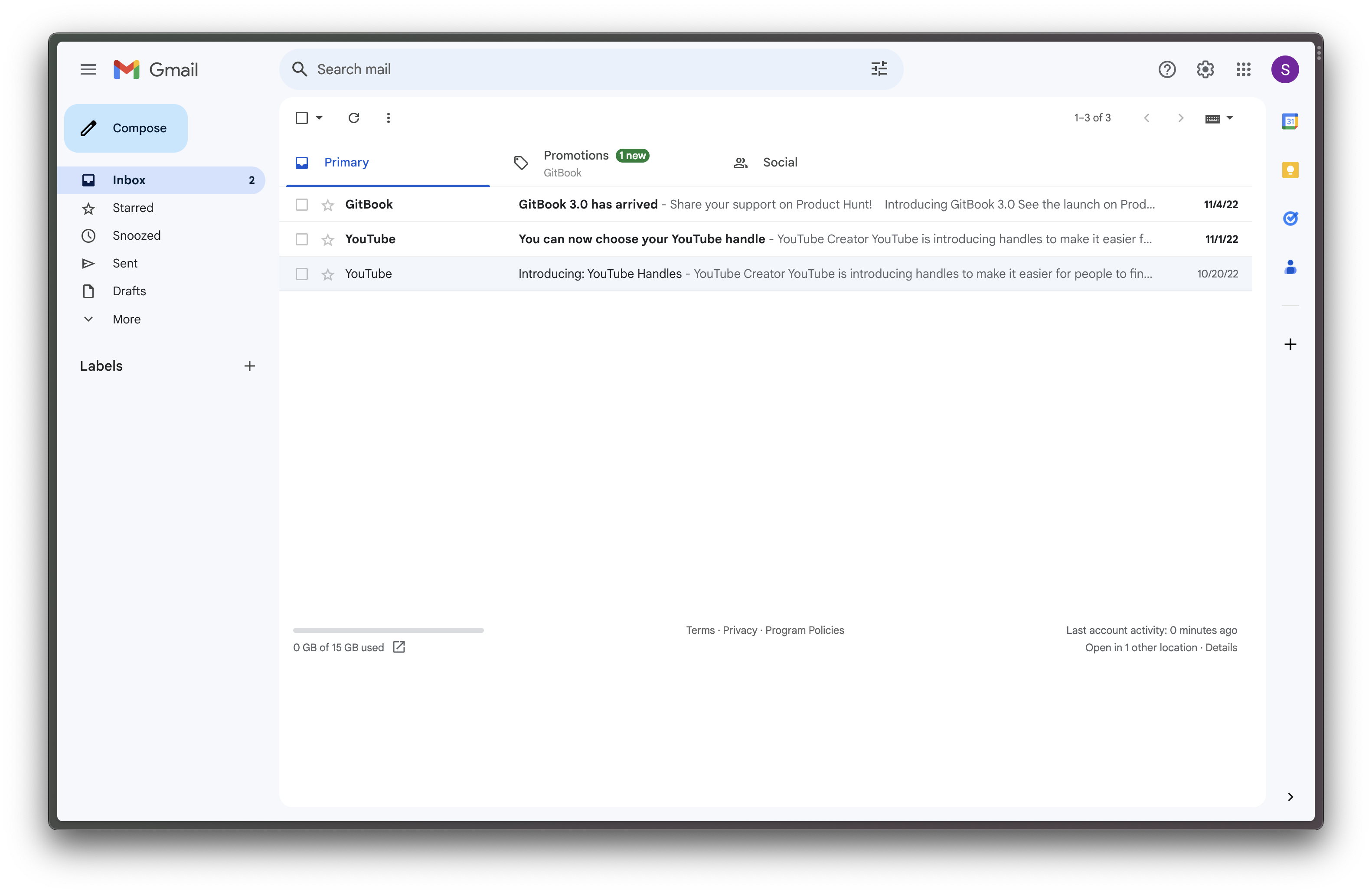
Task: Open the select-all dropdown arrow
Action: click(319, 118)
